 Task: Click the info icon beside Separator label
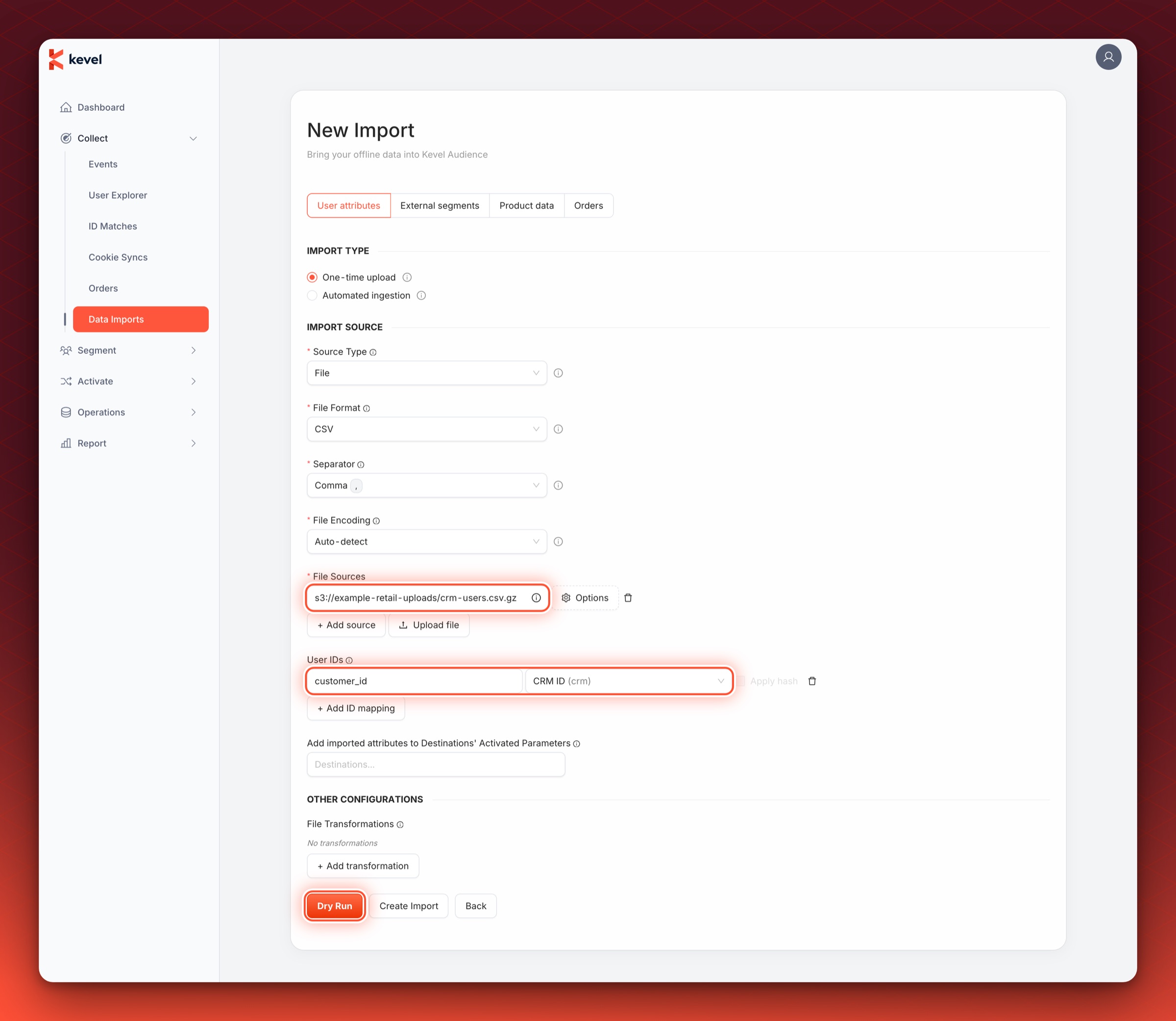(361, 464)
